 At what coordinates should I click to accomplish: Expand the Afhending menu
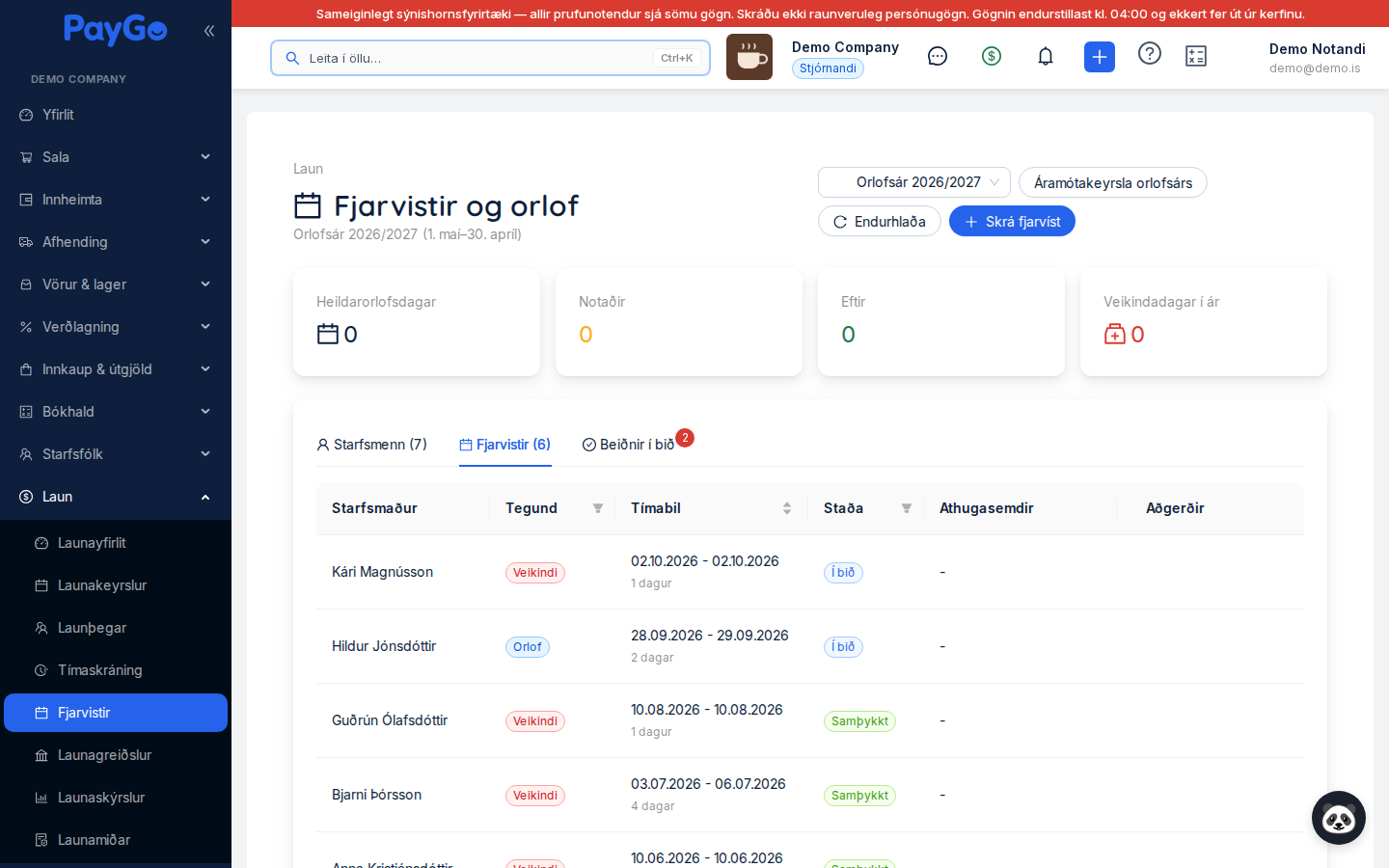pos(116,242)
